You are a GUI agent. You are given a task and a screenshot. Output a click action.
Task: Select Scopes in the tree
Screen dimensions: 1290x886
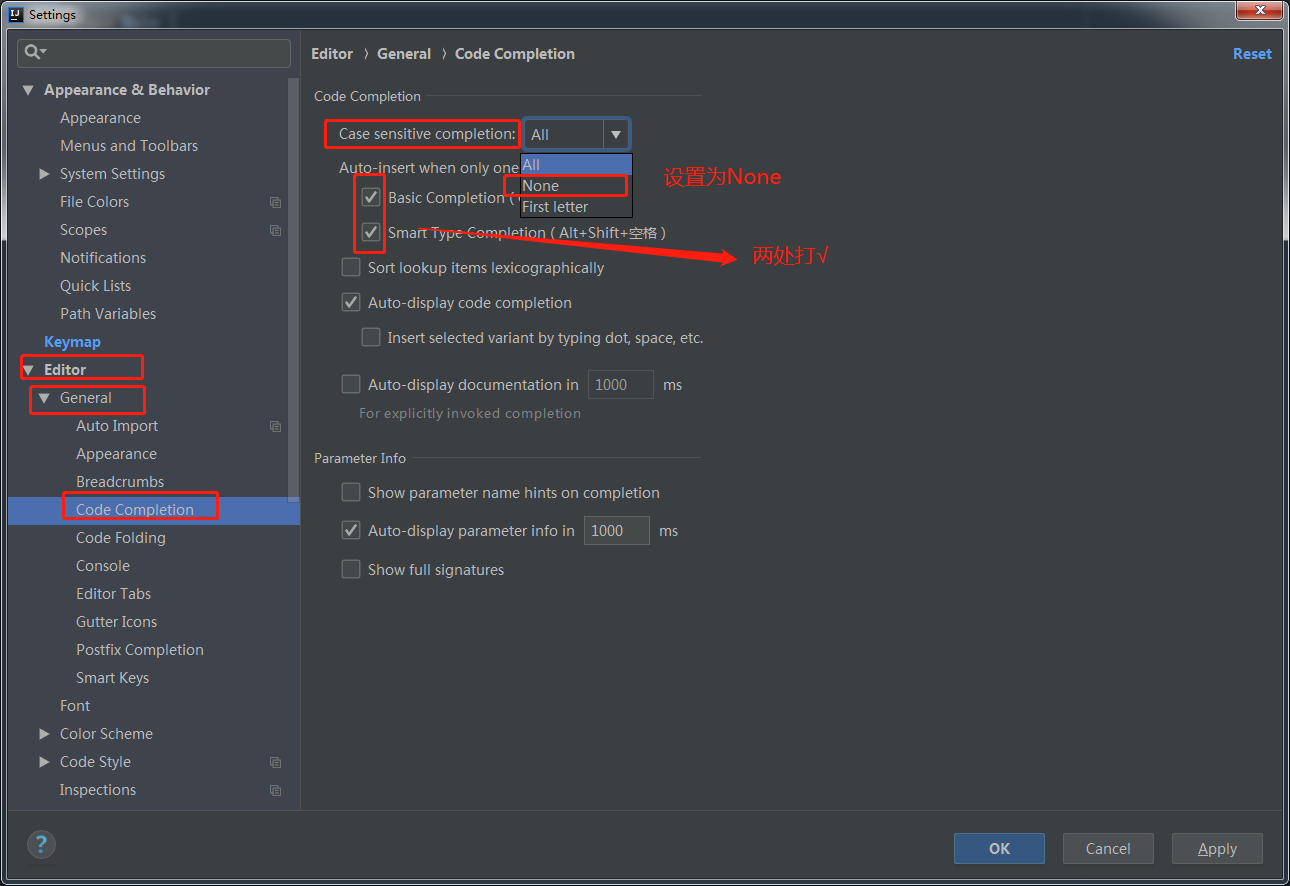click(x=83, y=230)
